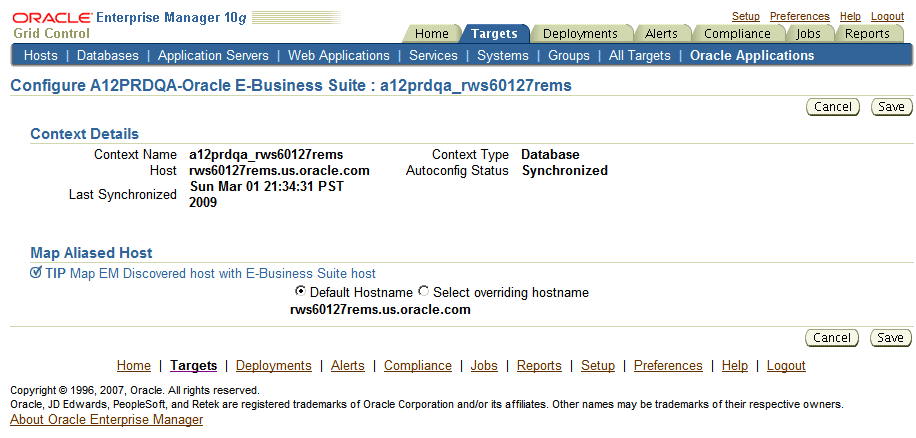The width and height of the screenshot is (916, 438).
Task: Click the footer Deployments link
Action: click(274, 366)
